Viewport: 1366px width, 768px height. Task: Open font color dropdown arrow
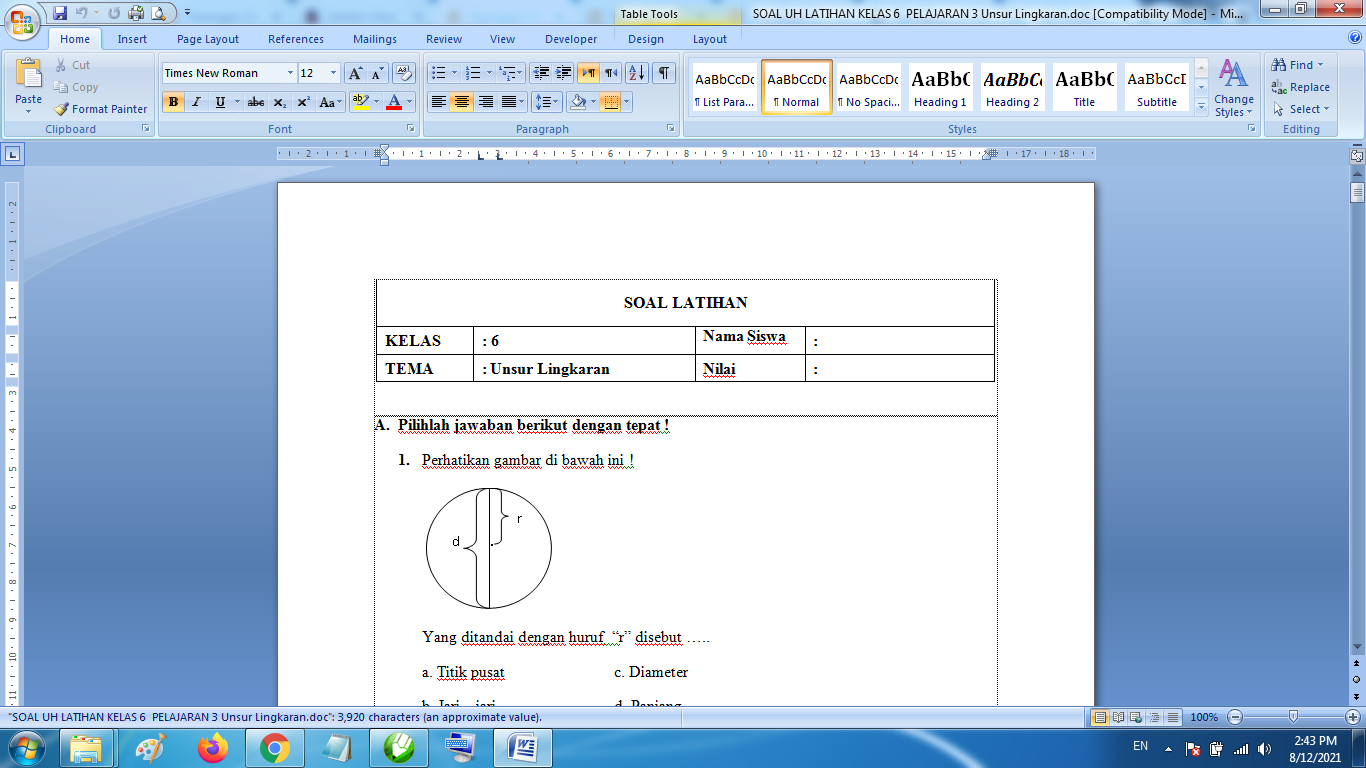410,102
